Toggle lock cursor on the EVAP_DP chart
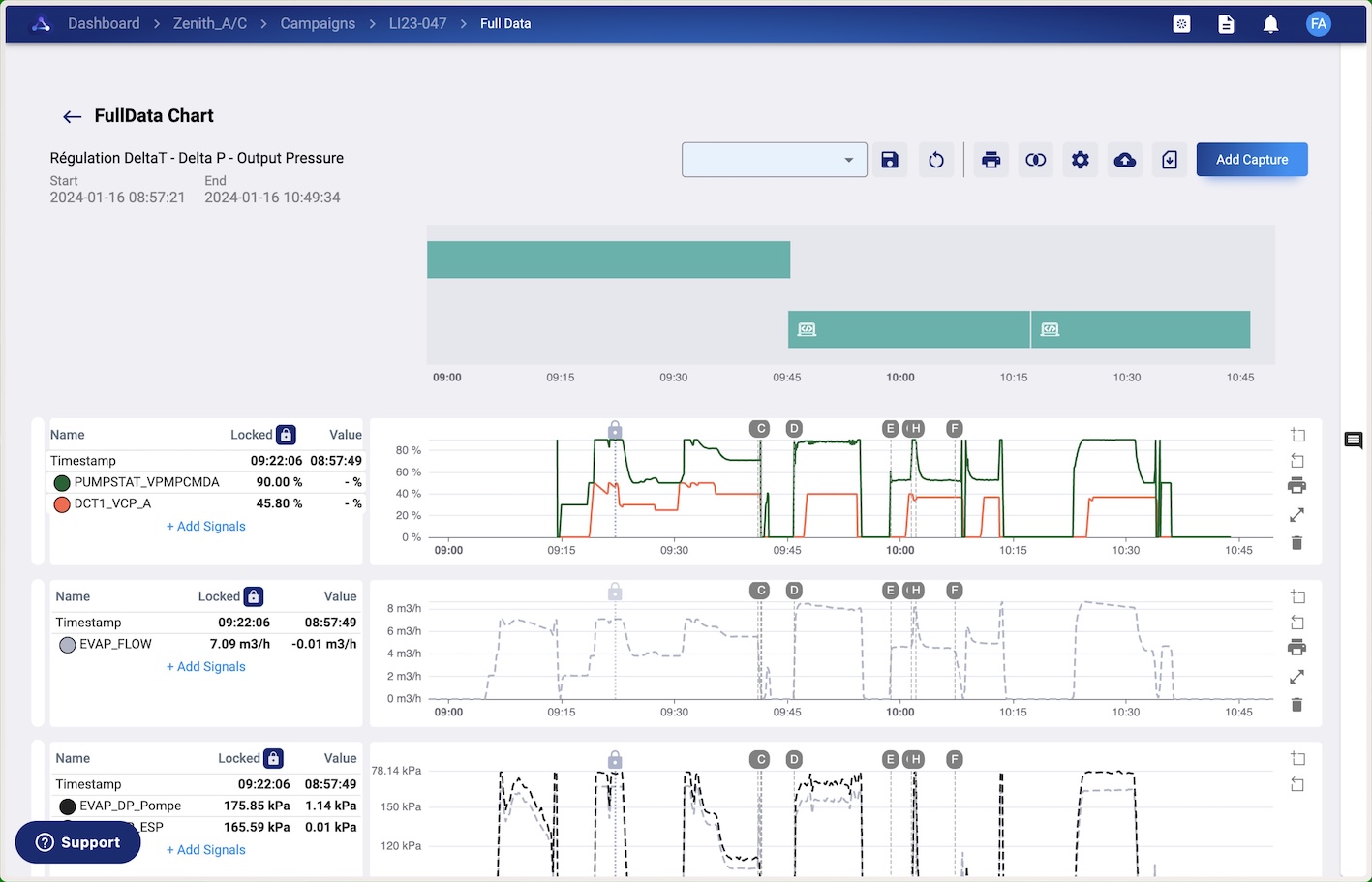This screenshot has height=882, width=1372. [615, 760]
